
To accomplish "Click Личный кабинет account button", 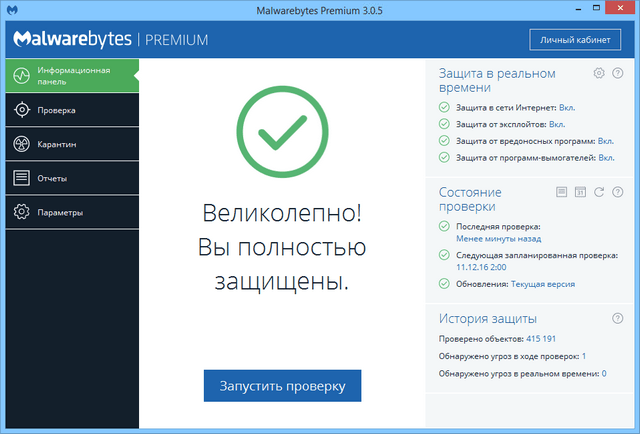I will tap(575, 40).
